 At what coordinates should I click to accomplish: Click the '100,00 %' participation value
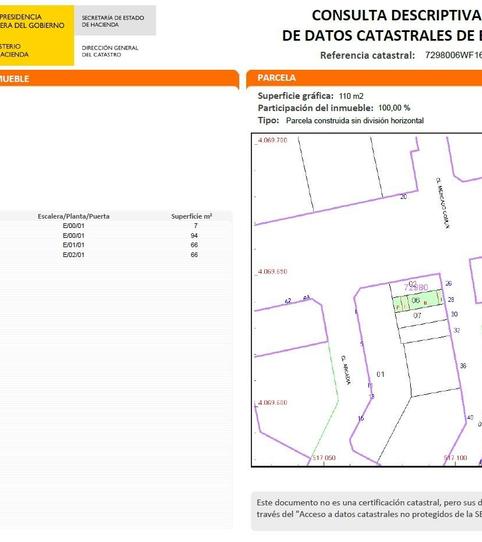coord(394,108)
